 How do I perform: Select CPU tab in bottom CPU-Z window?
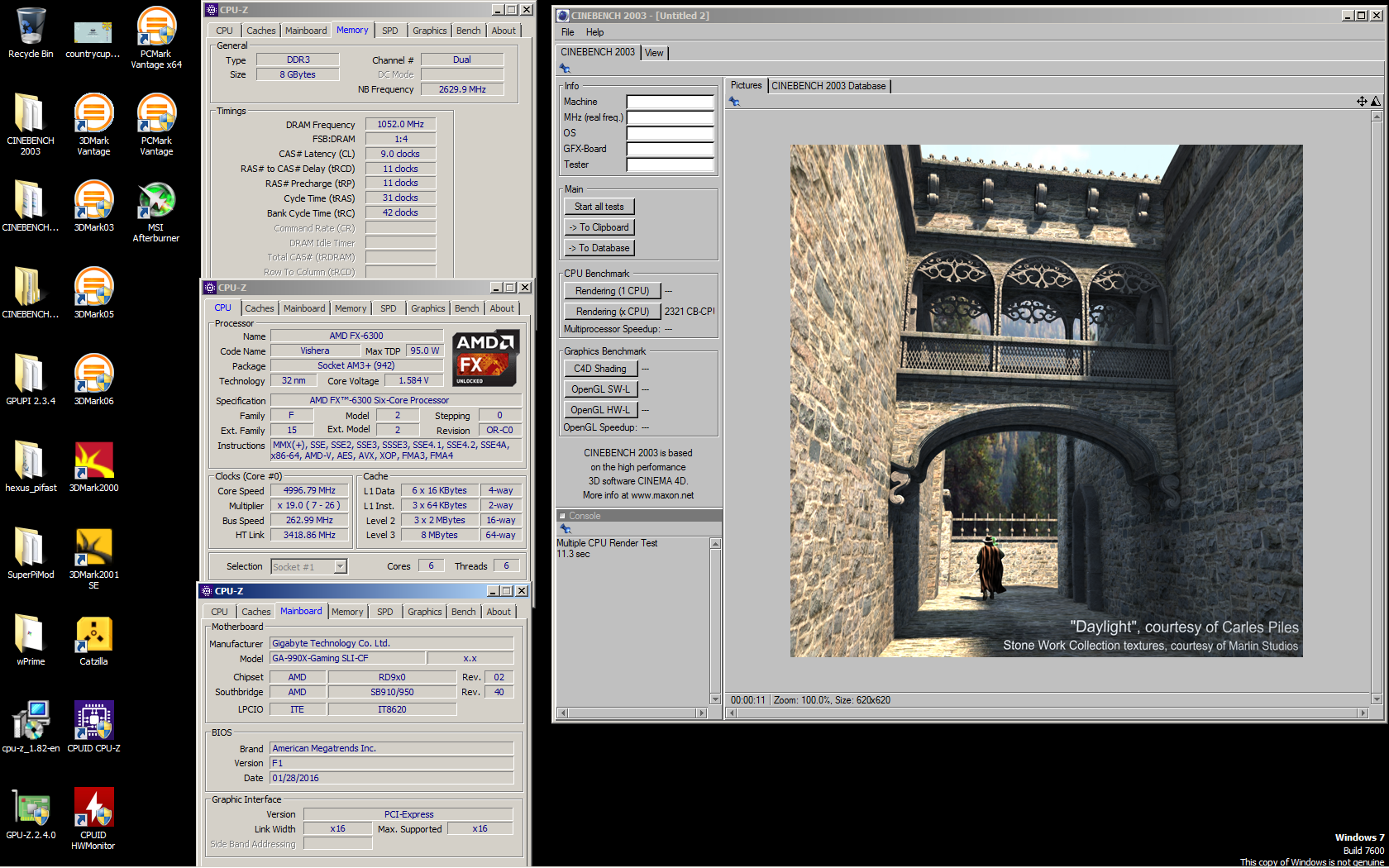point(219,612)
